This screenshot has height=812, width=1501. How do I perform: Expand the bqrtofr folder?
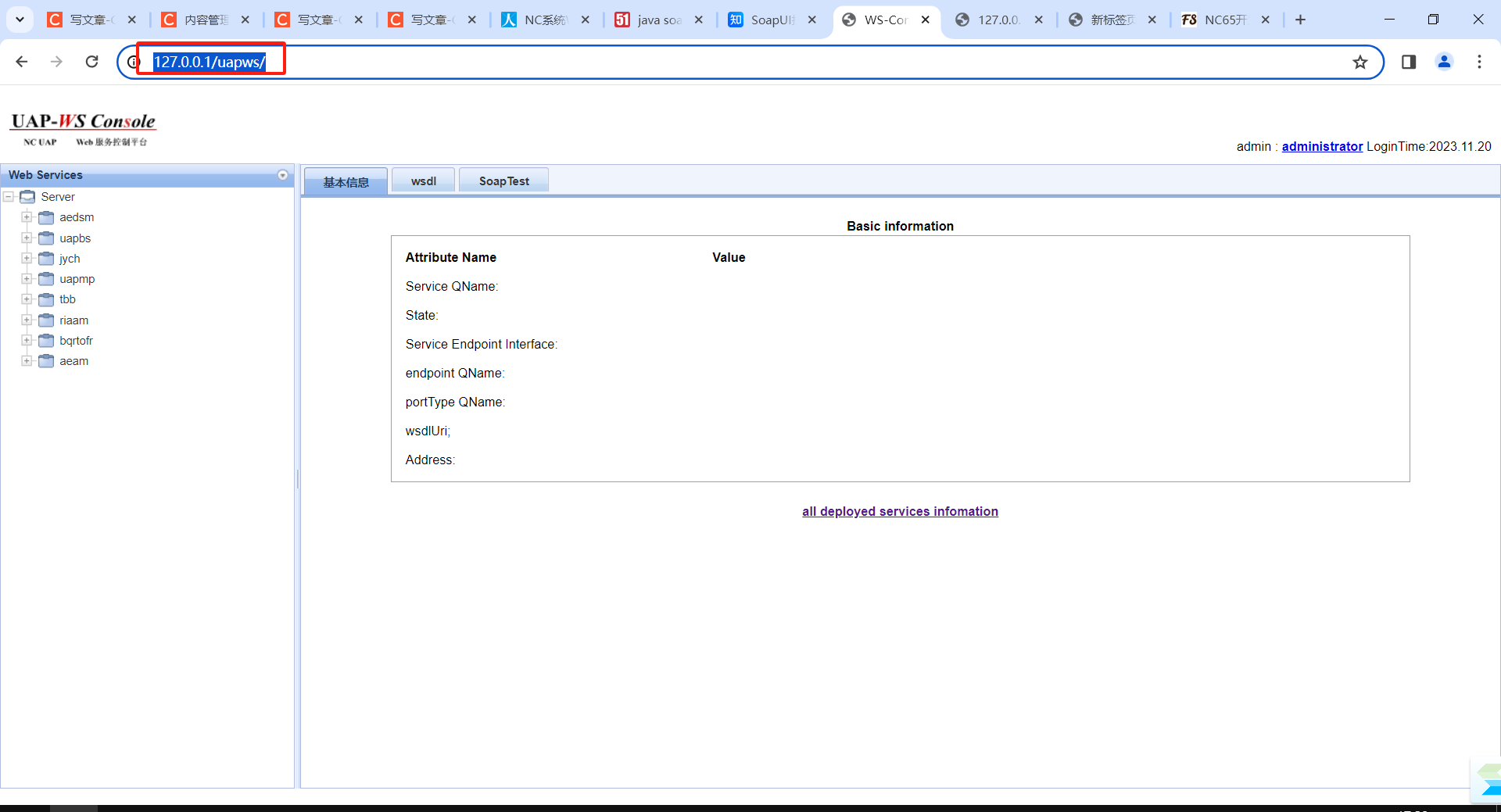point(27,341)
